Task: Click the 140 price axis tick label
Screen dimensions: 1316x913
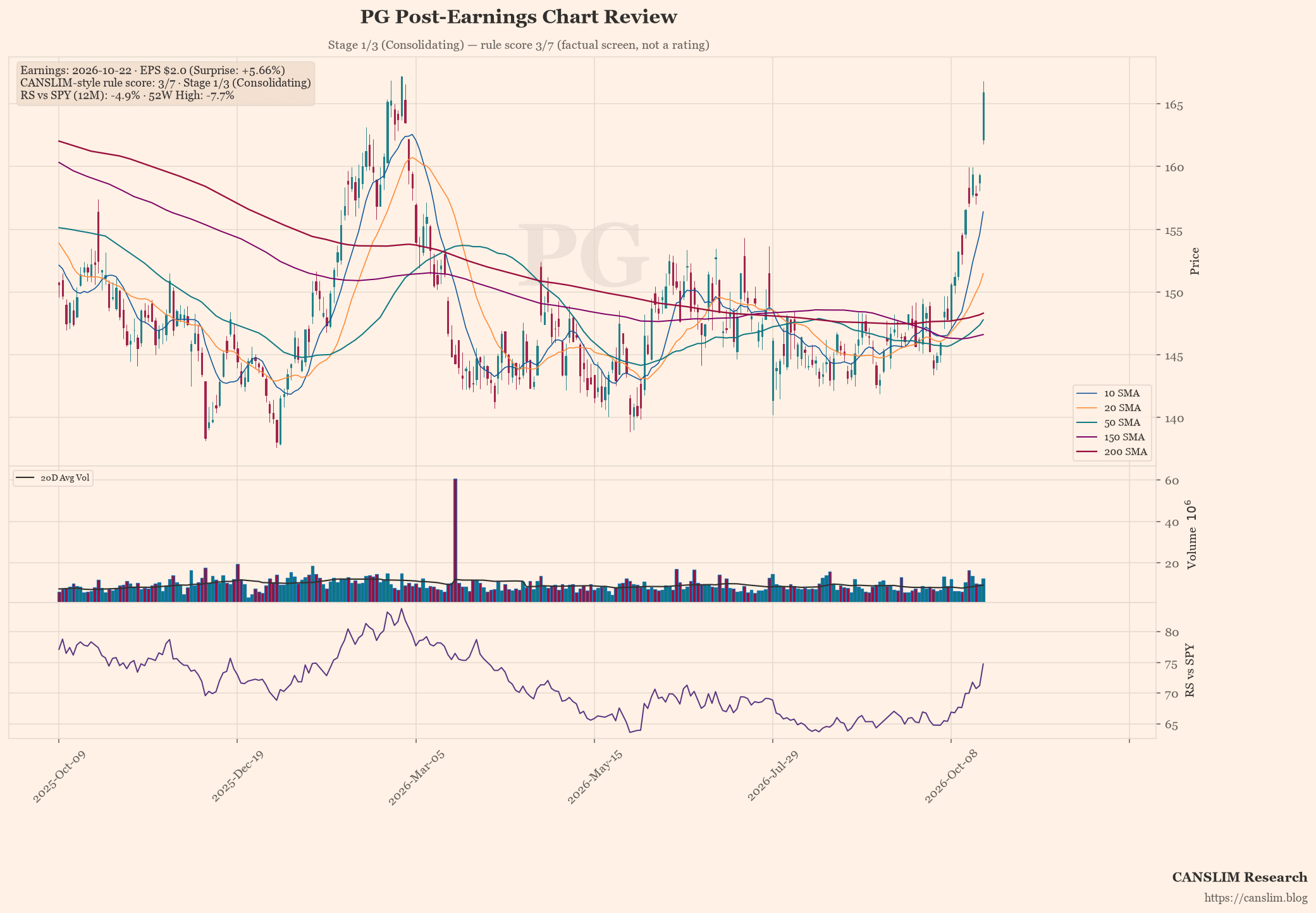Action: click(x=1174, y=419)
